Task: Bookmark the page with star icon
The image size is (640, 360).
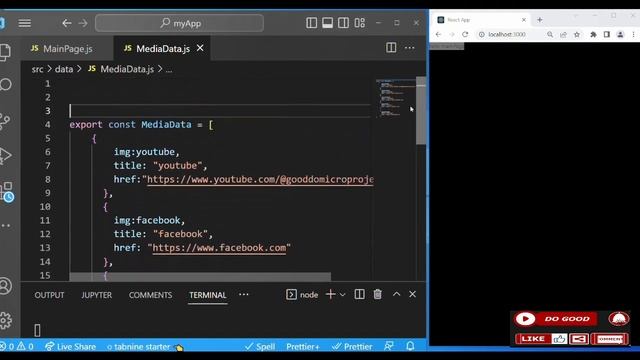Action: point(577,35)
